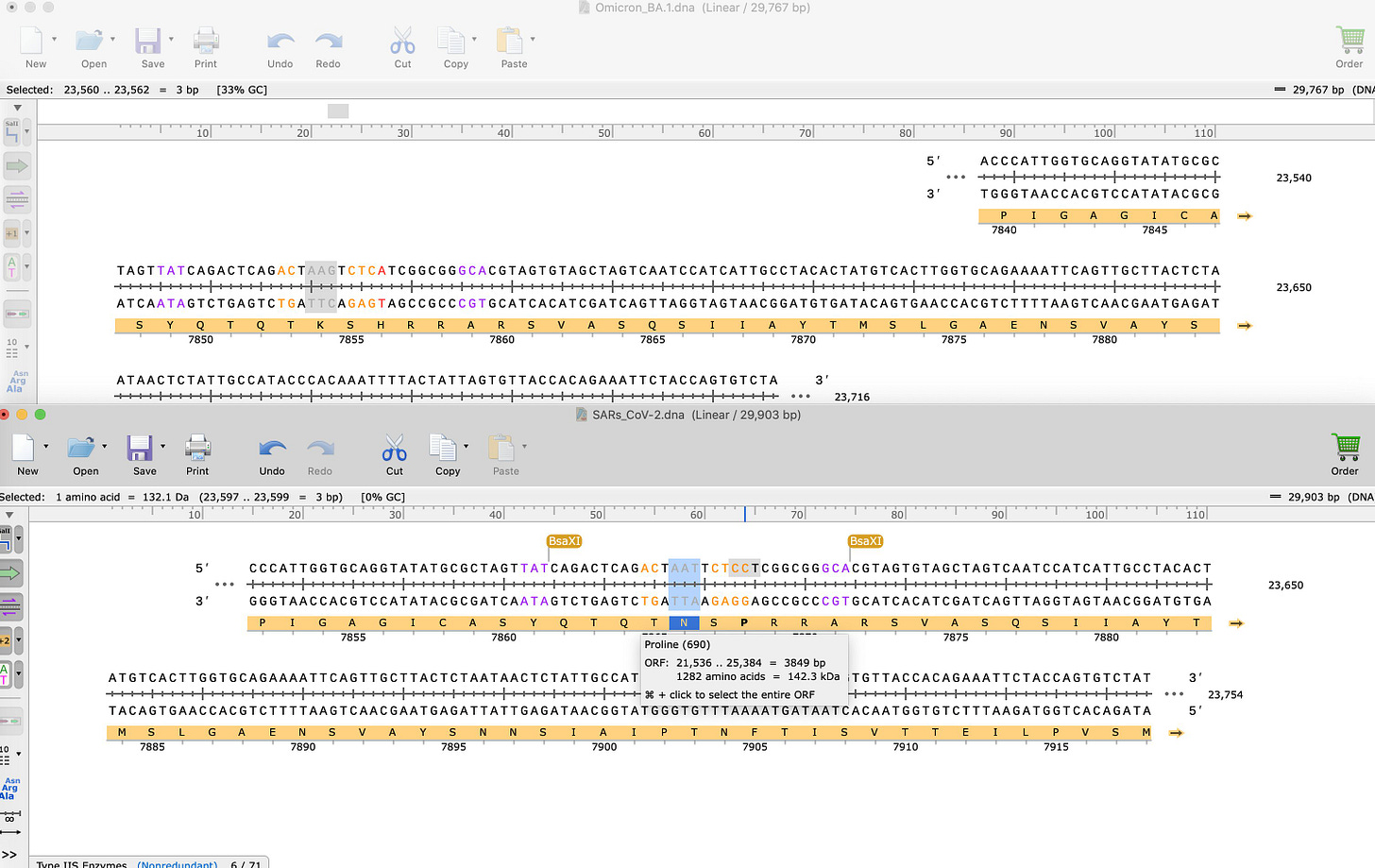Click Copy in the SARs_CoV-2 window toolbar
The image size is (1375, 868).
tap(444, 454)
